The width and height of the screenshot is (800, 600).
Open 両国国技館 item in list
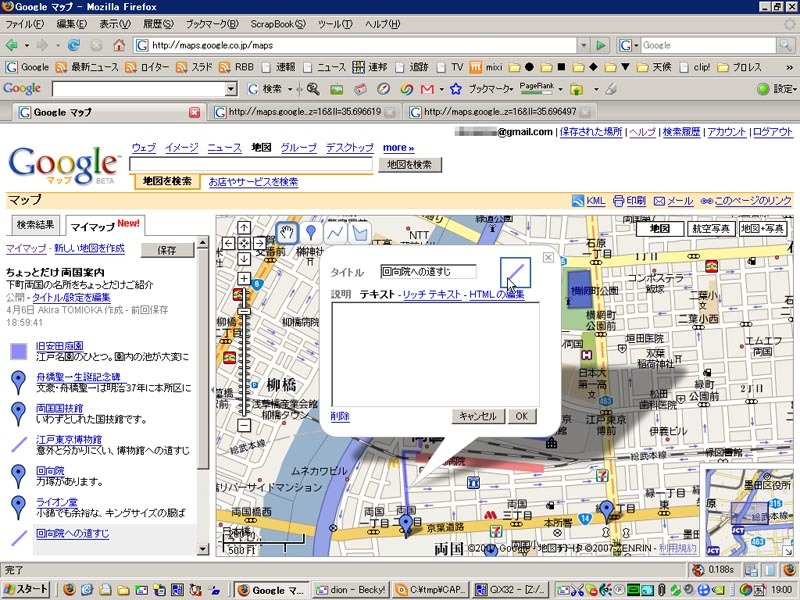click(59, 408)
